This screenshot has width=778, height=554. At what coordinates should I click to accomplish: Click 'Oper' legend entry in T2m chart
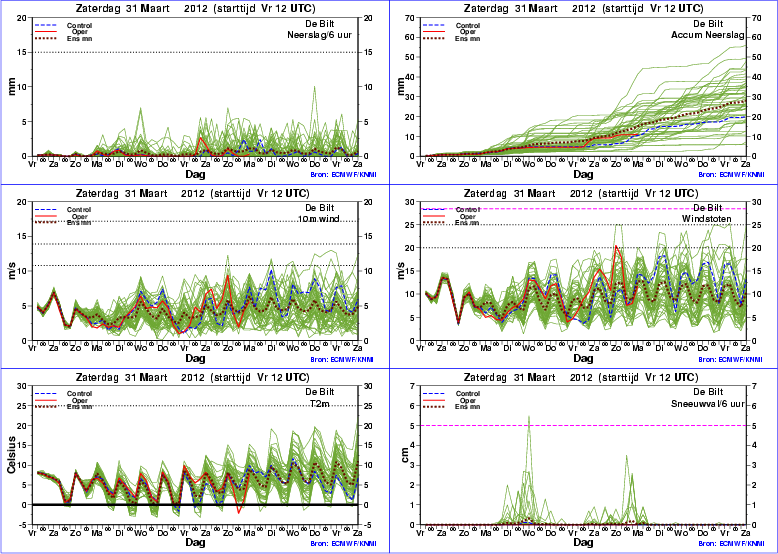(80, 400)
